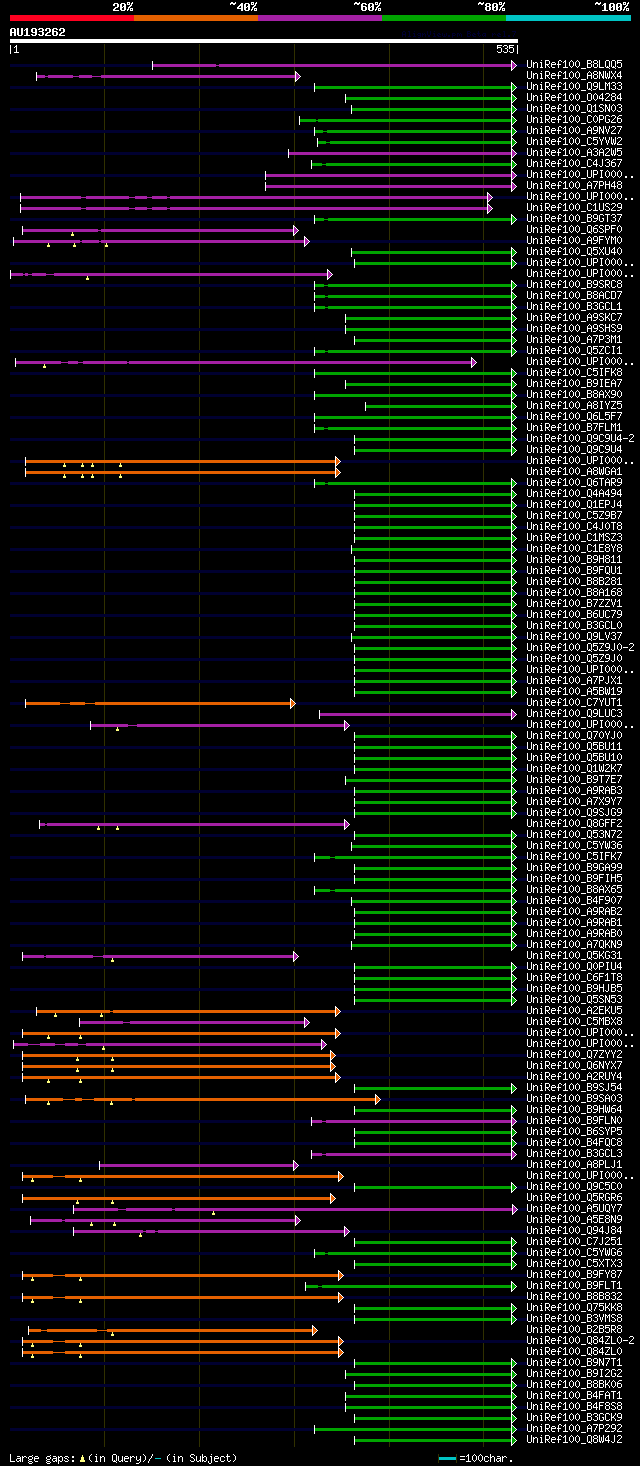Image resolution: width=640 pixels, height=1466 pixels.
Task: Click the white query sequence ruler bar
Action: coord(264,41)
